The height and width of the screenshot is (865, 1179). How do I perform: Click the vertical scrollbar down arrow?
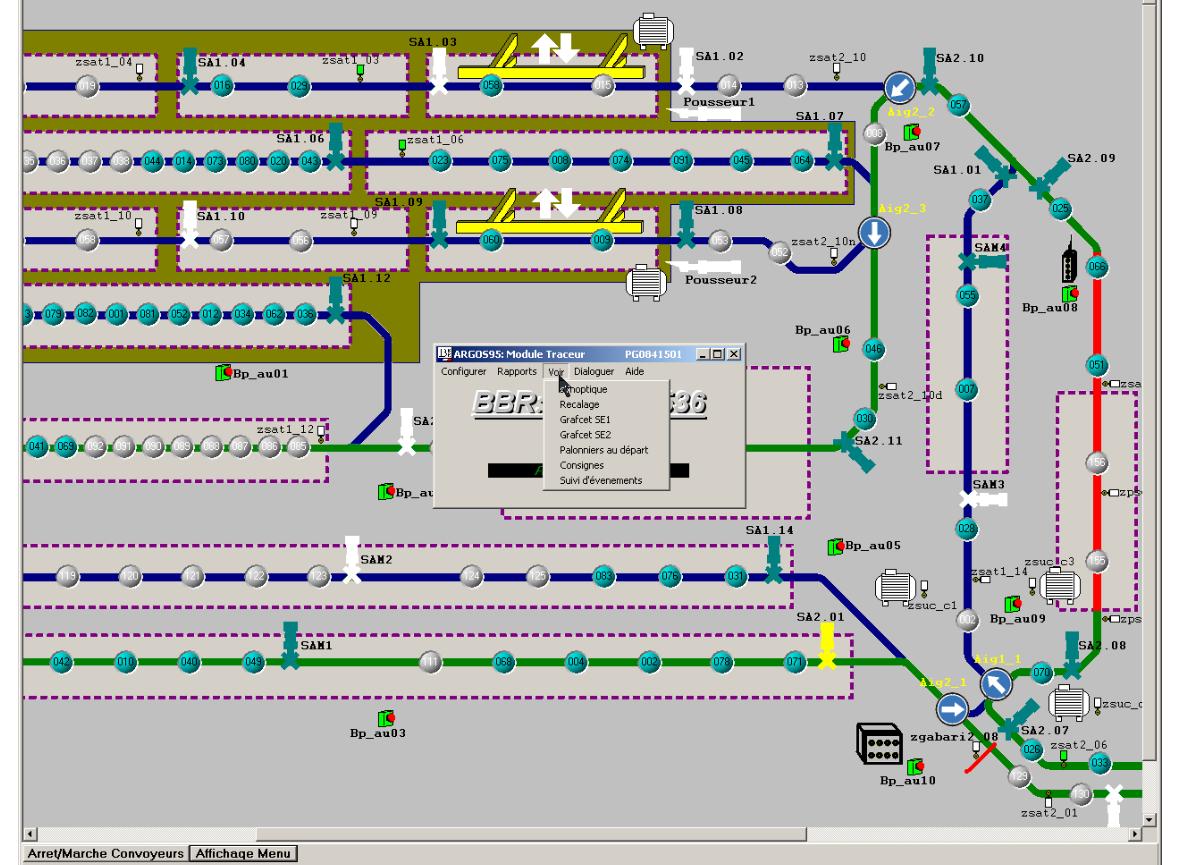point(1149,820)
